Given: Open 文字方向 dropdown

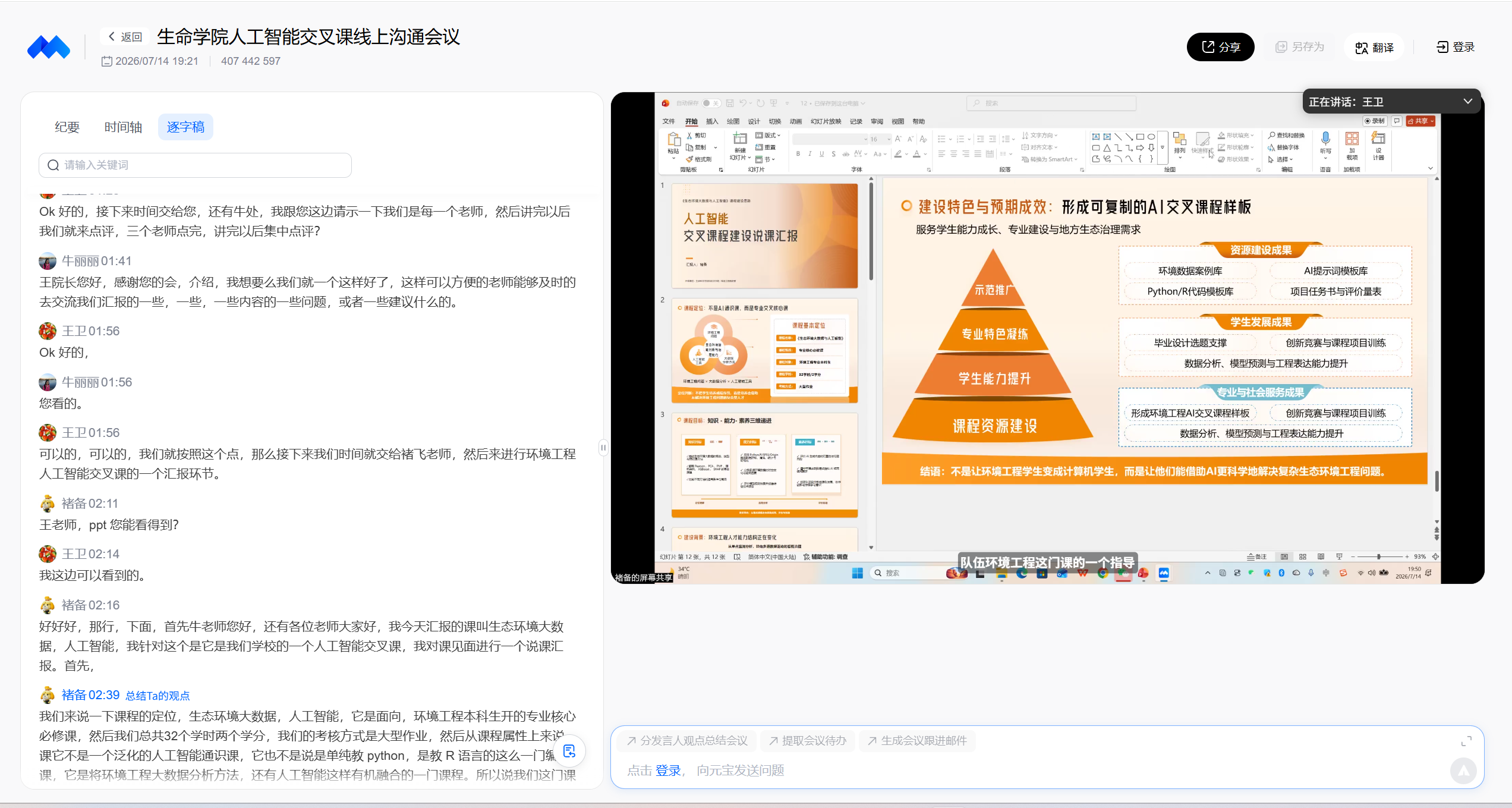Looking at the screenshot, I should (x=1040, y=136).
